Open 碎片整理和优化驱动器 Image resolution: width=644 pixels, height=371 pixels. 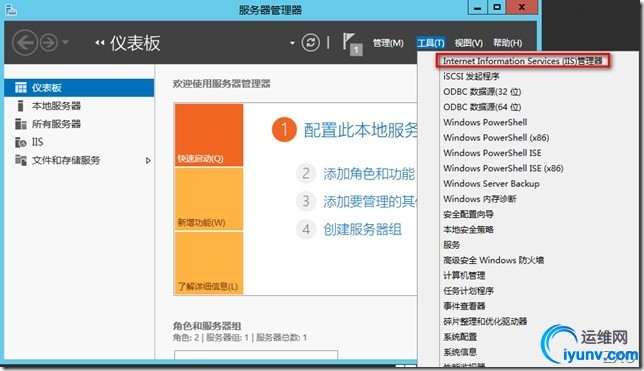(485, 321)
